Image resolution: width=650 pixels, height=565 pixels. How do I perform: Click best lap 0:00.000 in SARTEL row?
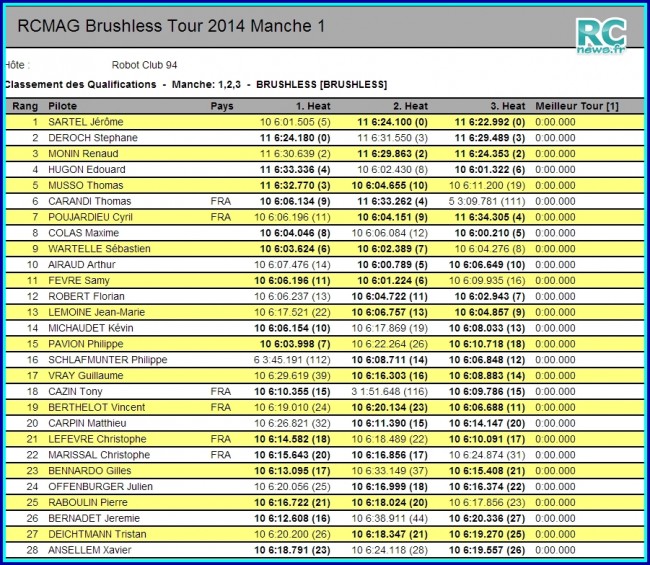point(555,122)
